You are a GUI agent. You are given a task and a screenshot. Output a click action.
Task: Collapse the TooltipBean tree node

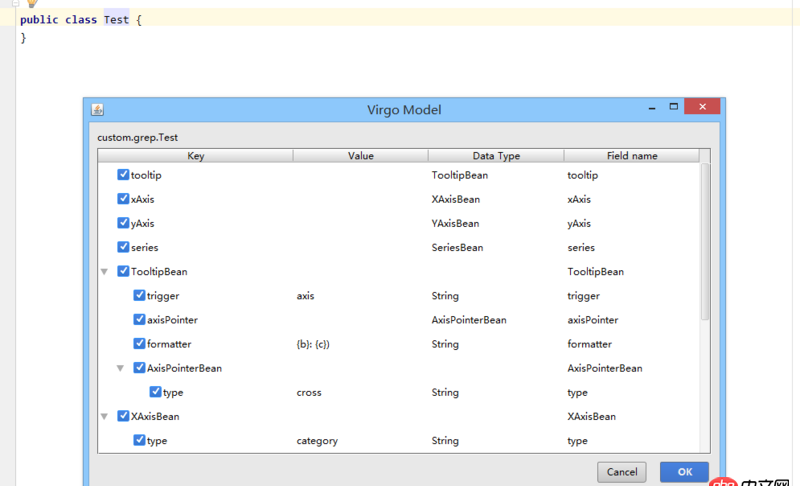[104, 272]
